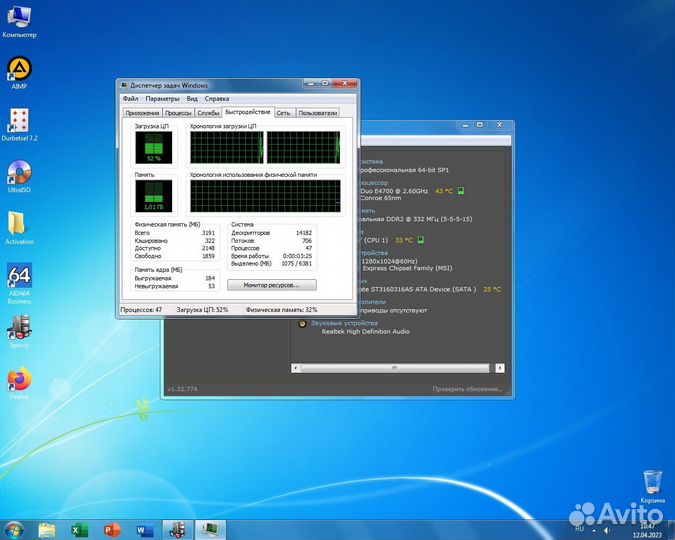Screen dimensions: 675x540
Task: Launch AIDA64 Business desktop shortcut
Action: click(19, 283)
